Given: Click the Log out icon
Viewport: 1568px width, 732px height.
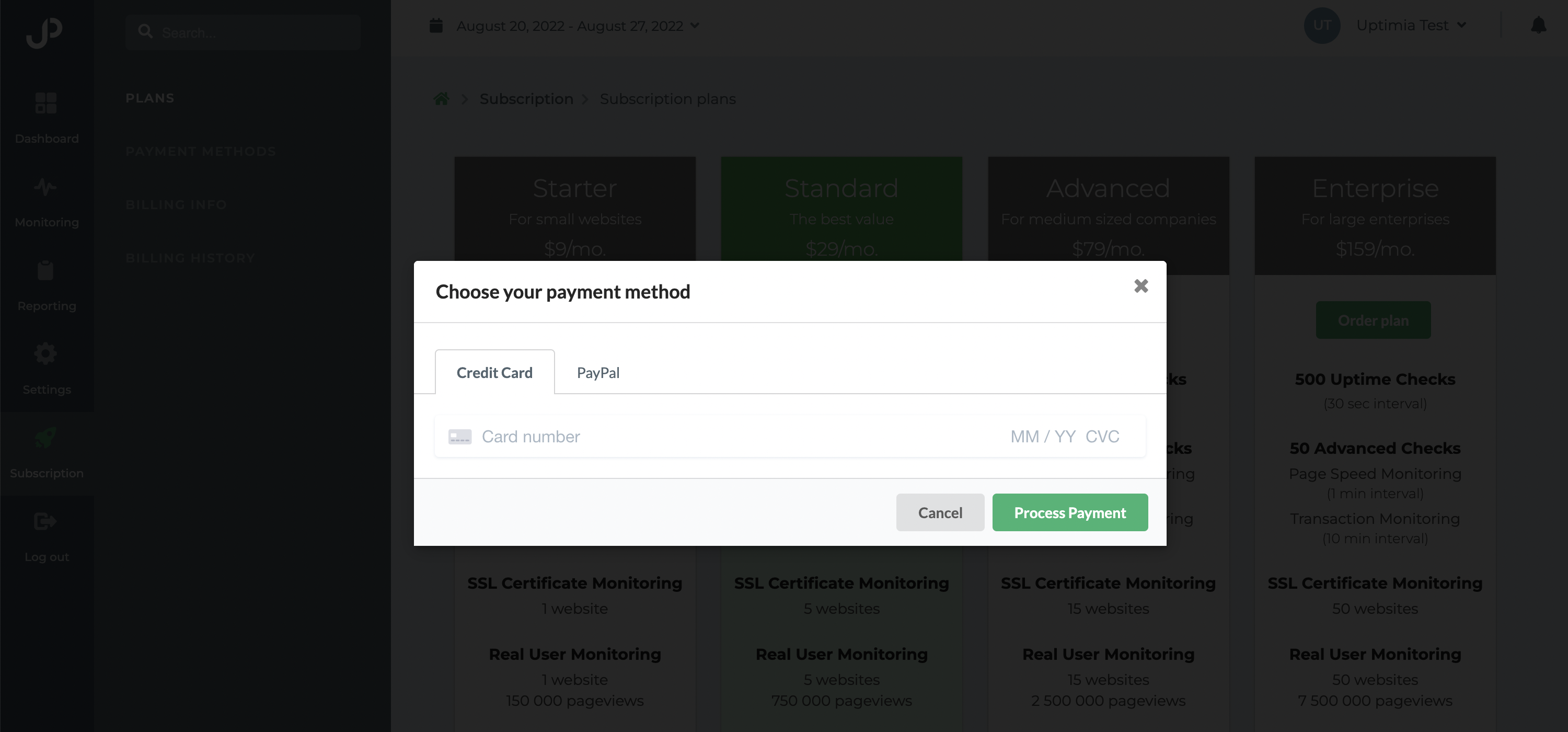Looking at the screenshot, I should [45, 521].
